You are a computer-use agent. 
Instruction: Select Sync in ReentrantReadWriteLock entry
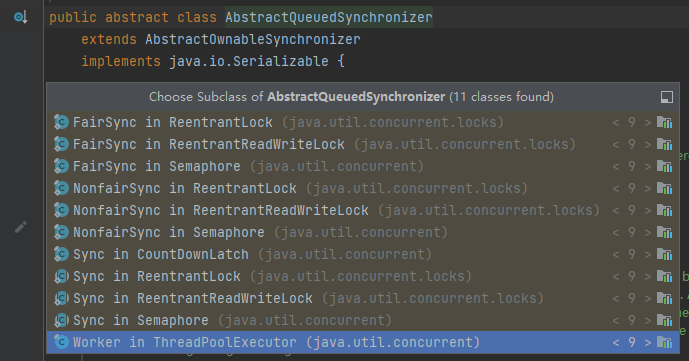(x=363, y=298)
